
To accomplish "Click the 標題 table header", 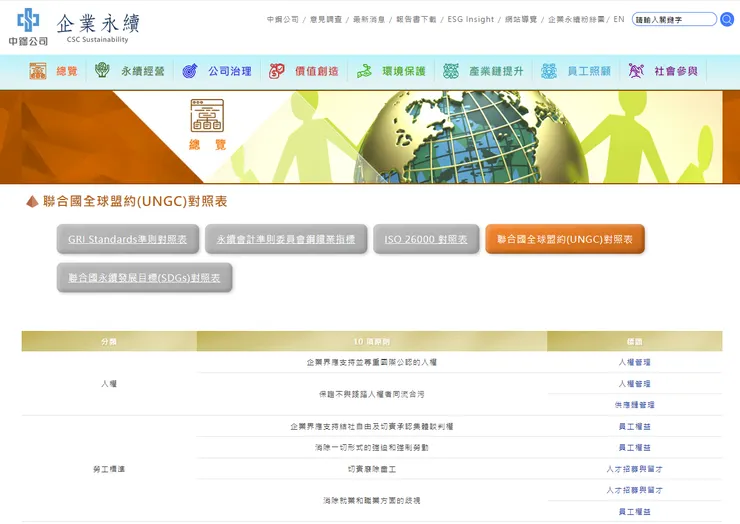I will 634,341.
